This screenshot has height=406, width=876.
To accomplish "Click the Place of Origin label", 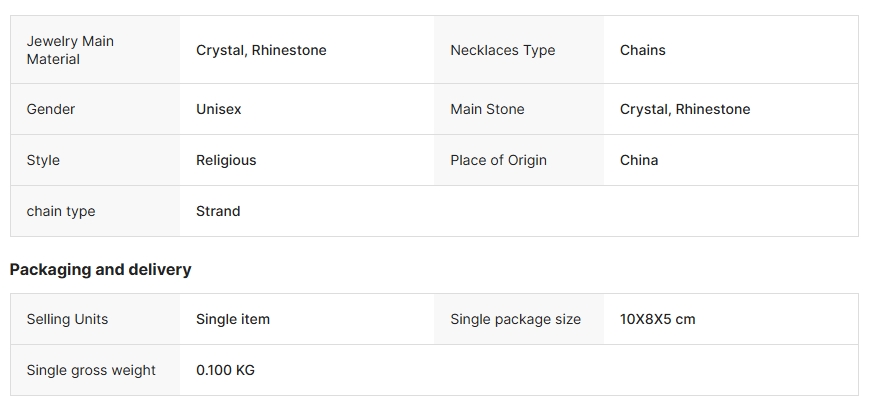I will click(498, 160).
